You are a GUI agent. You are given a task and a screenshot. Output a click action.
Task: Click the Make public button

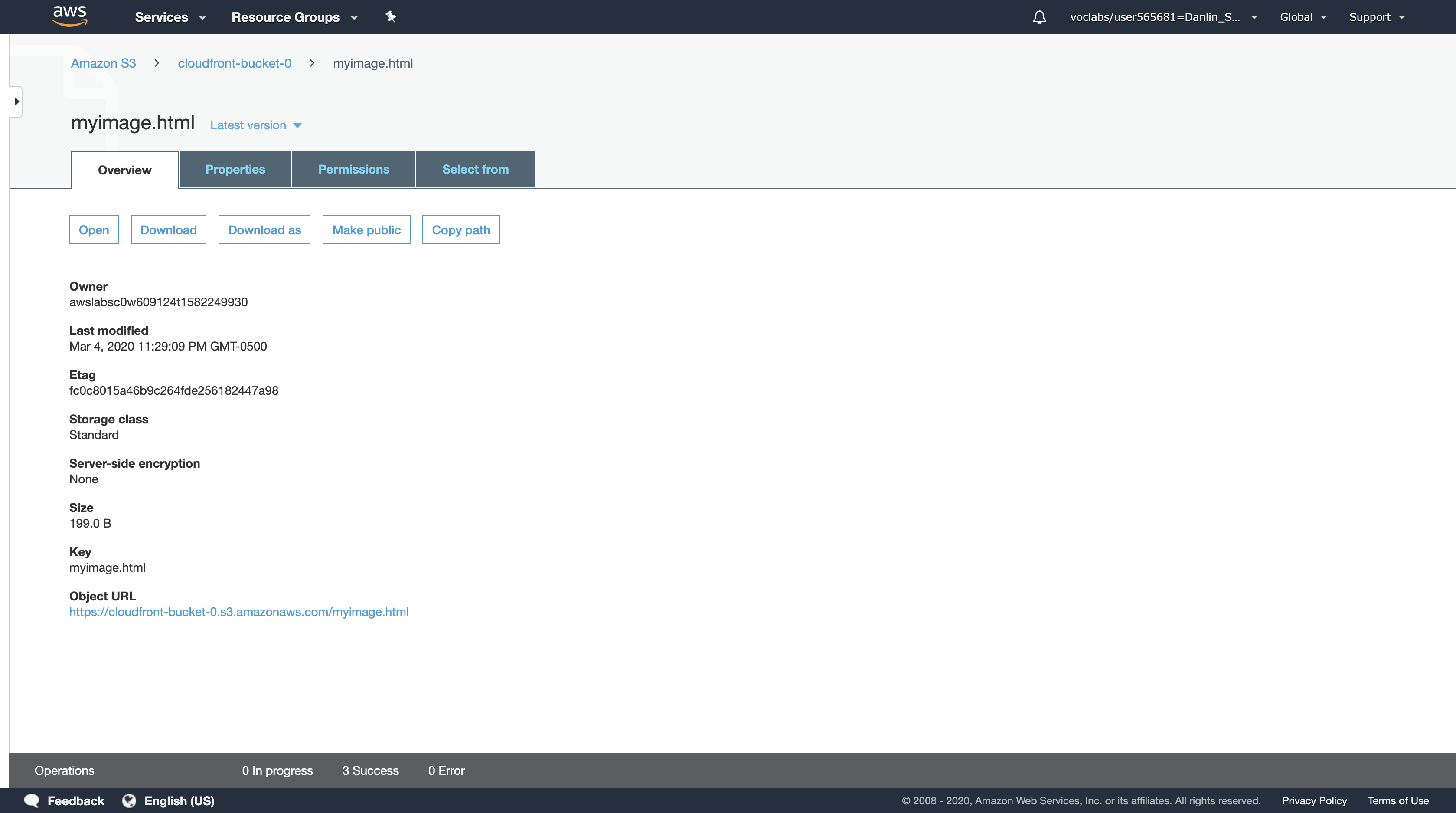pos(366,229)
